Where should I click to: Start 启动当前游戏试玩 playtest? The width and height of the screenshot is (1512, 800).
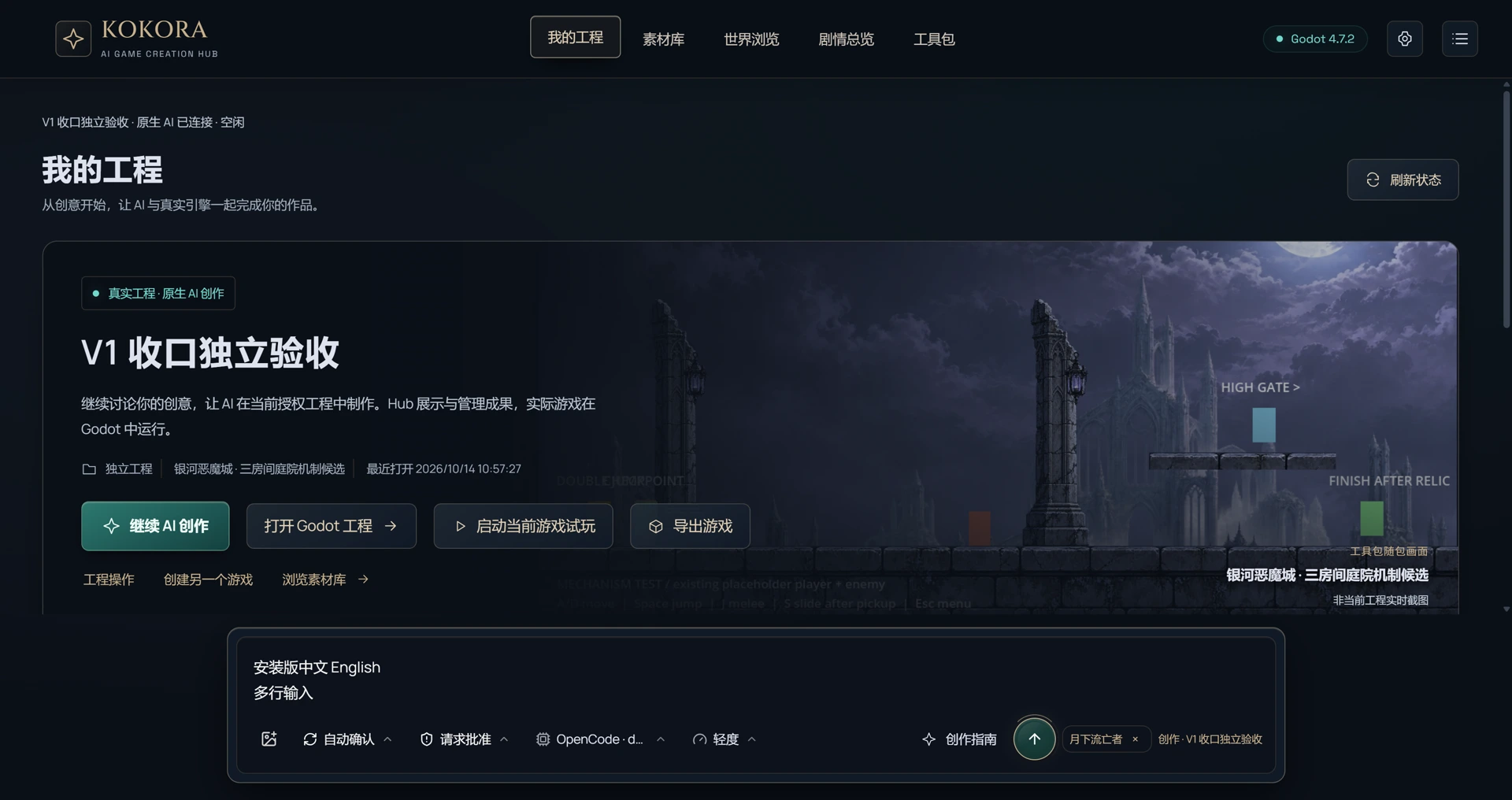523,526
